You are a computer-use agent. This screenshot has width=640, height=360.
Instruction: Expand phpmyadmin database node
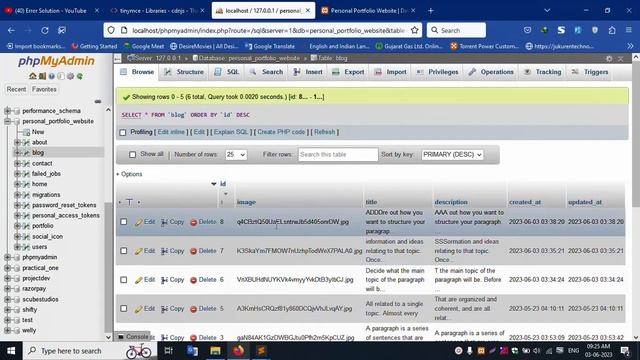point(7,257)
